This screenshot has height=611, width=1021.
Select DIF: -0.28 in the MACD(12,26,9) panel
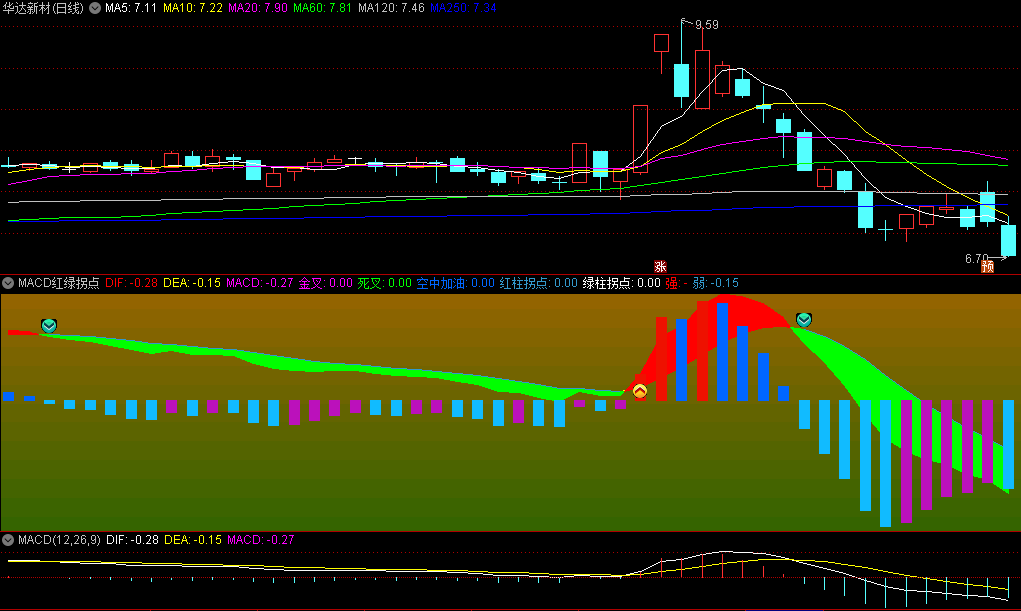click(132, 539)
